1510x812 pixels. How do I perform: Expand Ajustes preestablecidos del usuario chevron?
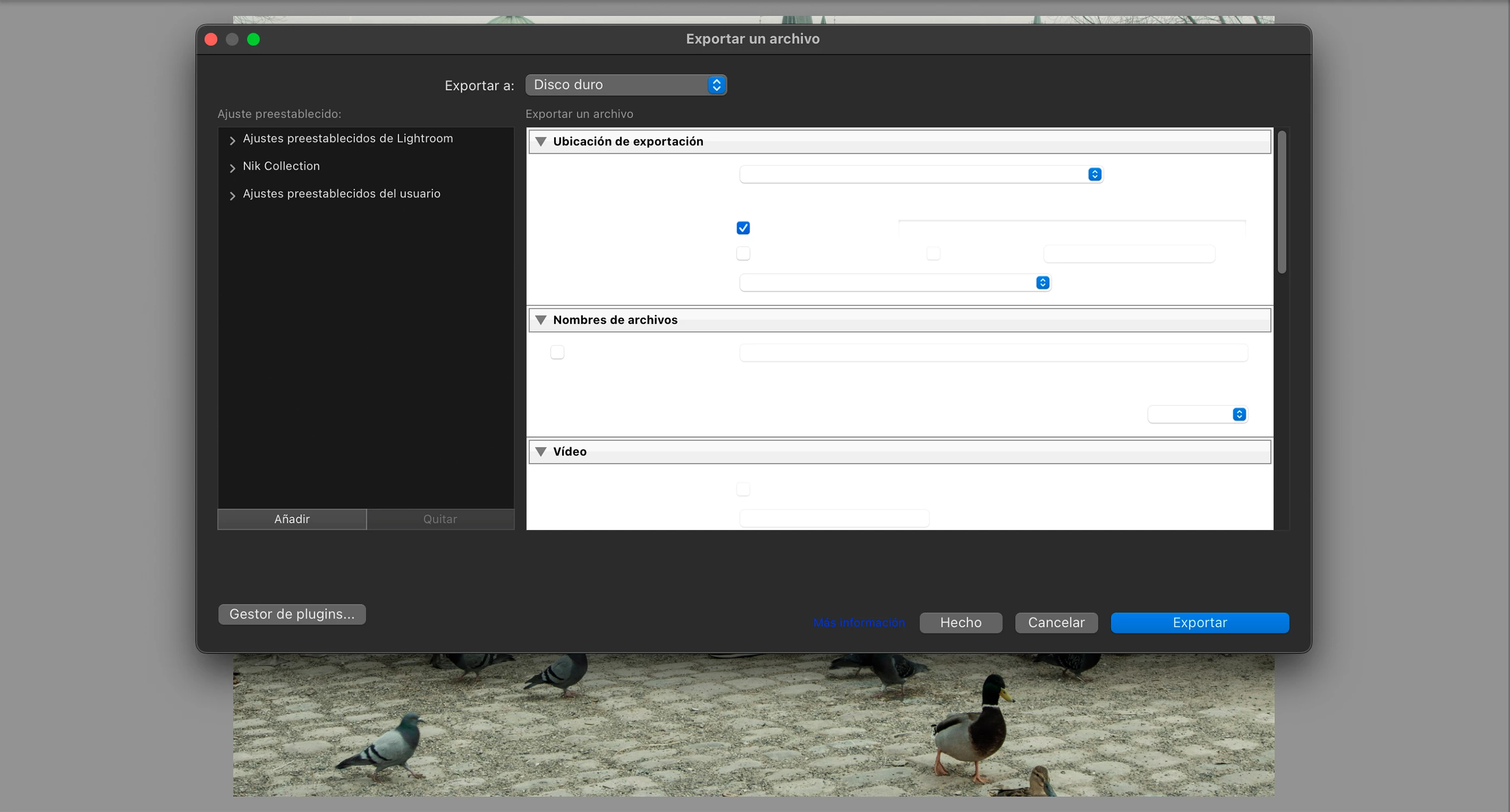(x=232, y=195)
